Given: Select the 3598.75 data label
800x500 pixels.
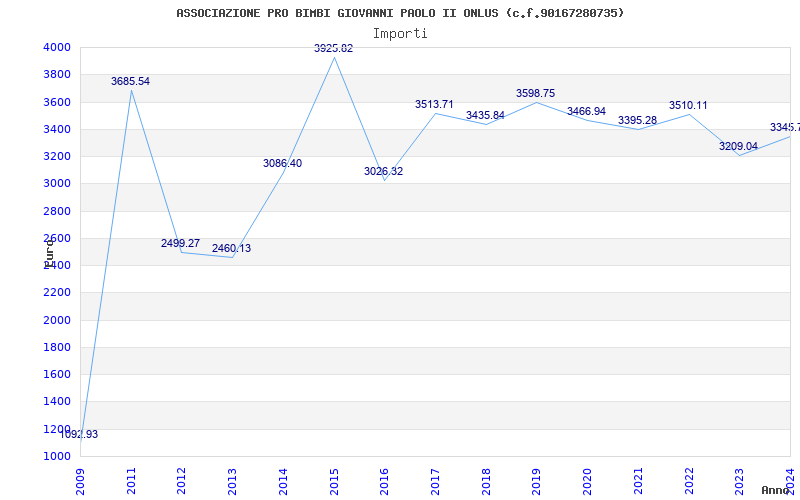Looking at the screenshot, I should click(536, 93).
